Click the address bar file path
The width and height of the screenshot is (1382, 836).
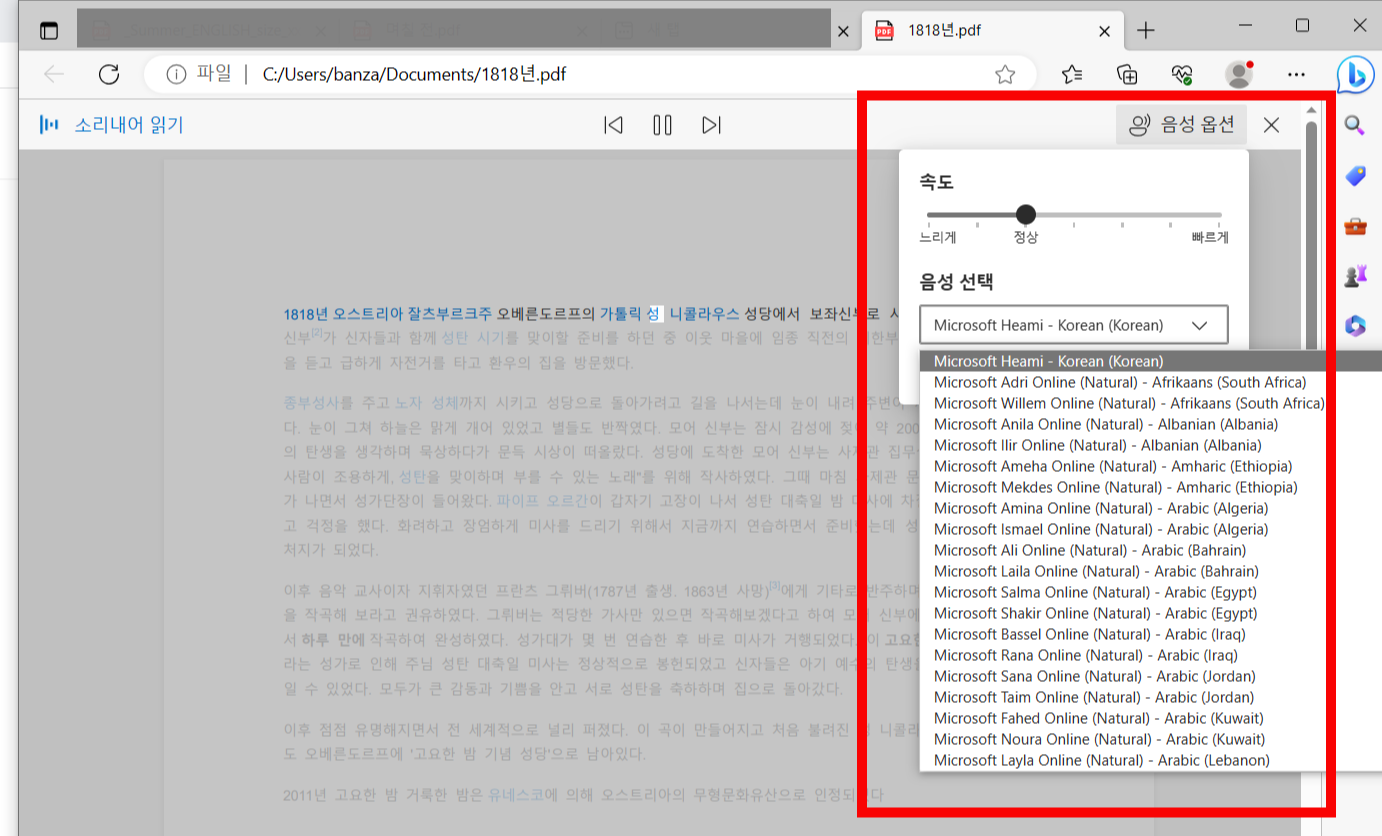(x=414, y=74)
